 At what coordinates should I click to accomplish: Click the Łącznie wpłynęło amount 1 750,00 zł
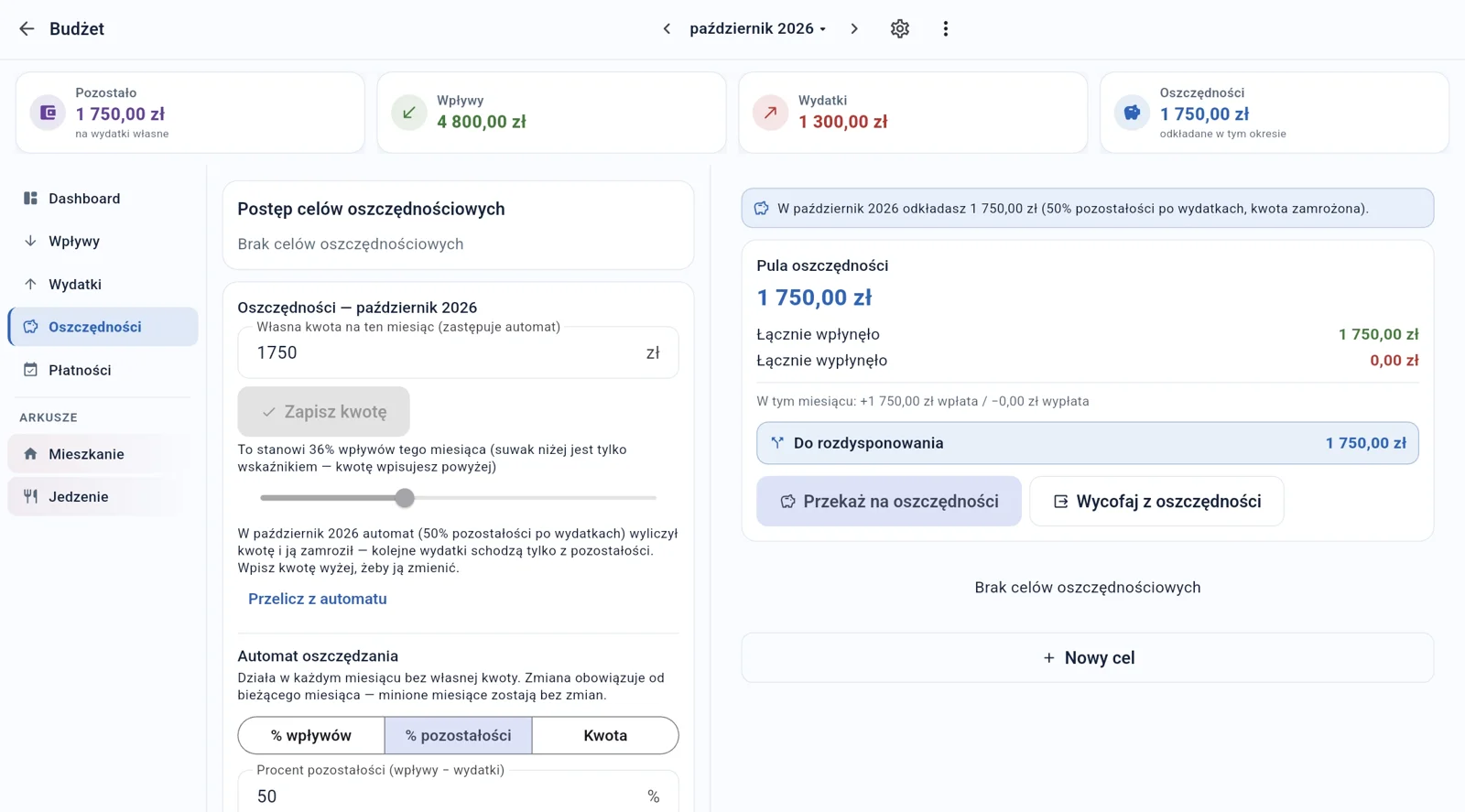tap(1378, 335)
